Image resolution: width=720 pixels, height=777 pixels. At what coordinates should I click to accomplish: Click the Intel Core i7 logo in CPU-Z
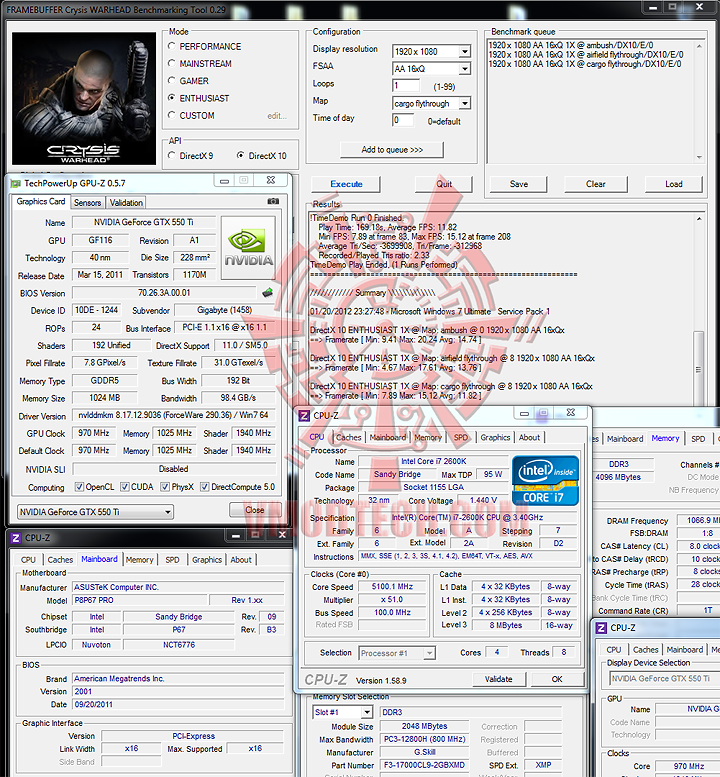point(545,481)
